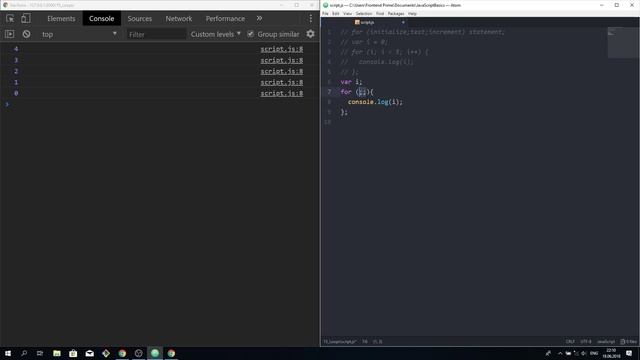
Task: Click CRLF line ending in status bar
Action: click(570, 342)
